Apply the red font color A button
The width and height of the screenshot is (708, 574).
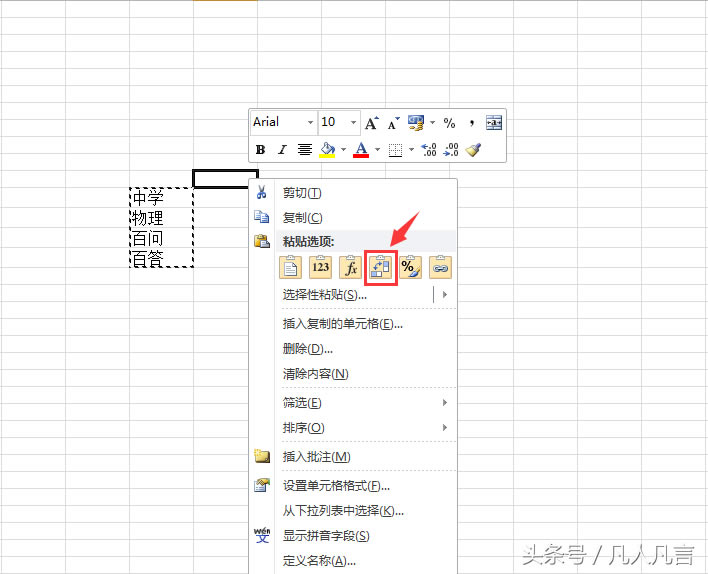pos(361,150)
